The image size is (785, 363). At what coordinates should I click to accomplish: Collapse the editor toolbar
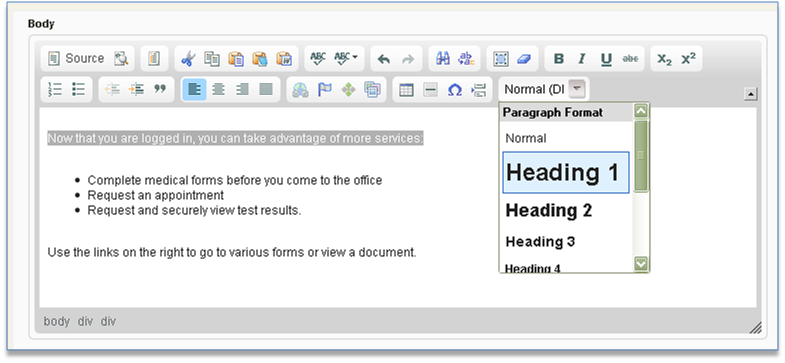click(750, 94)
